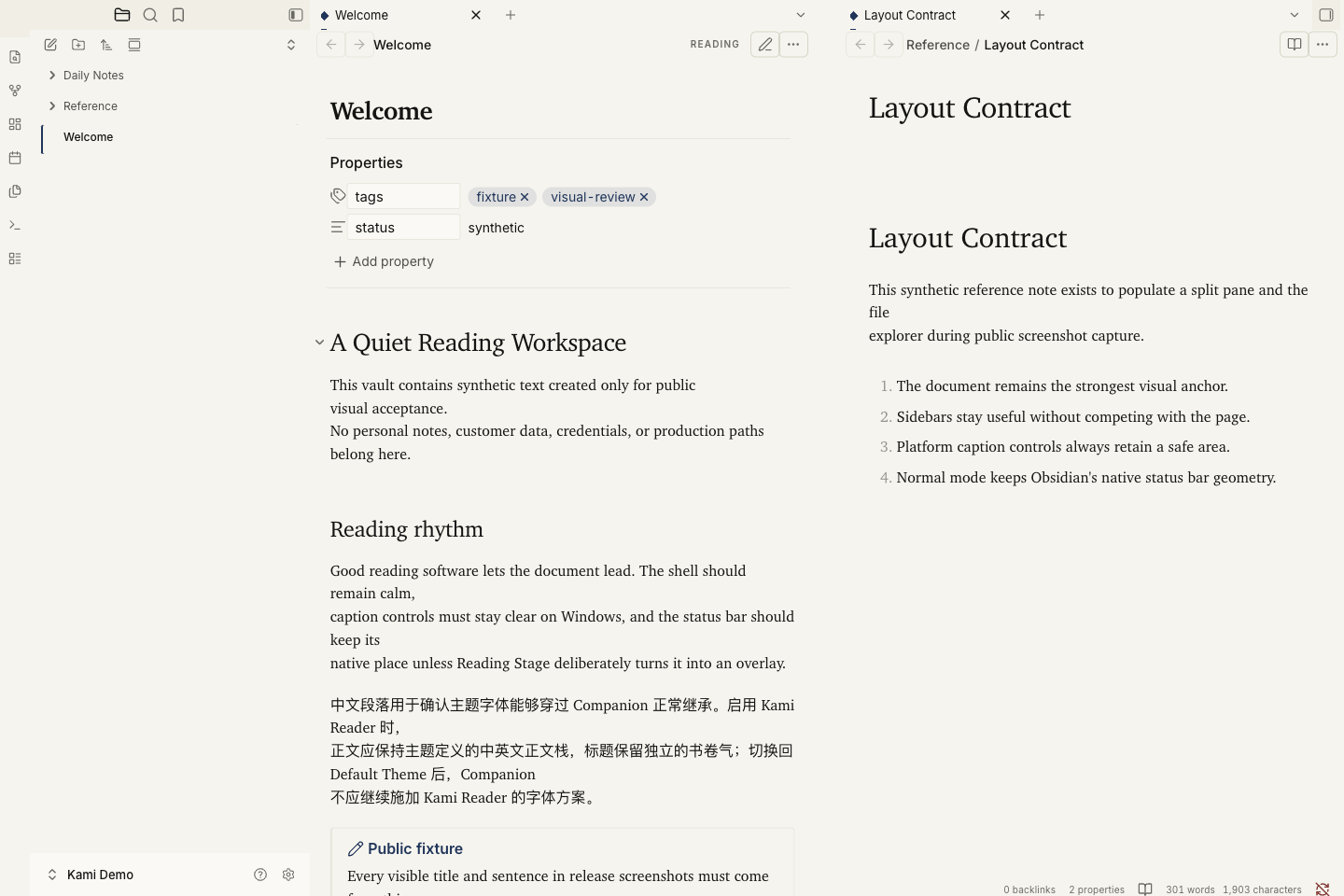Click the 'Public fixture' callout title
This screenshot has width=1344, height=896.
click(415, 848)
